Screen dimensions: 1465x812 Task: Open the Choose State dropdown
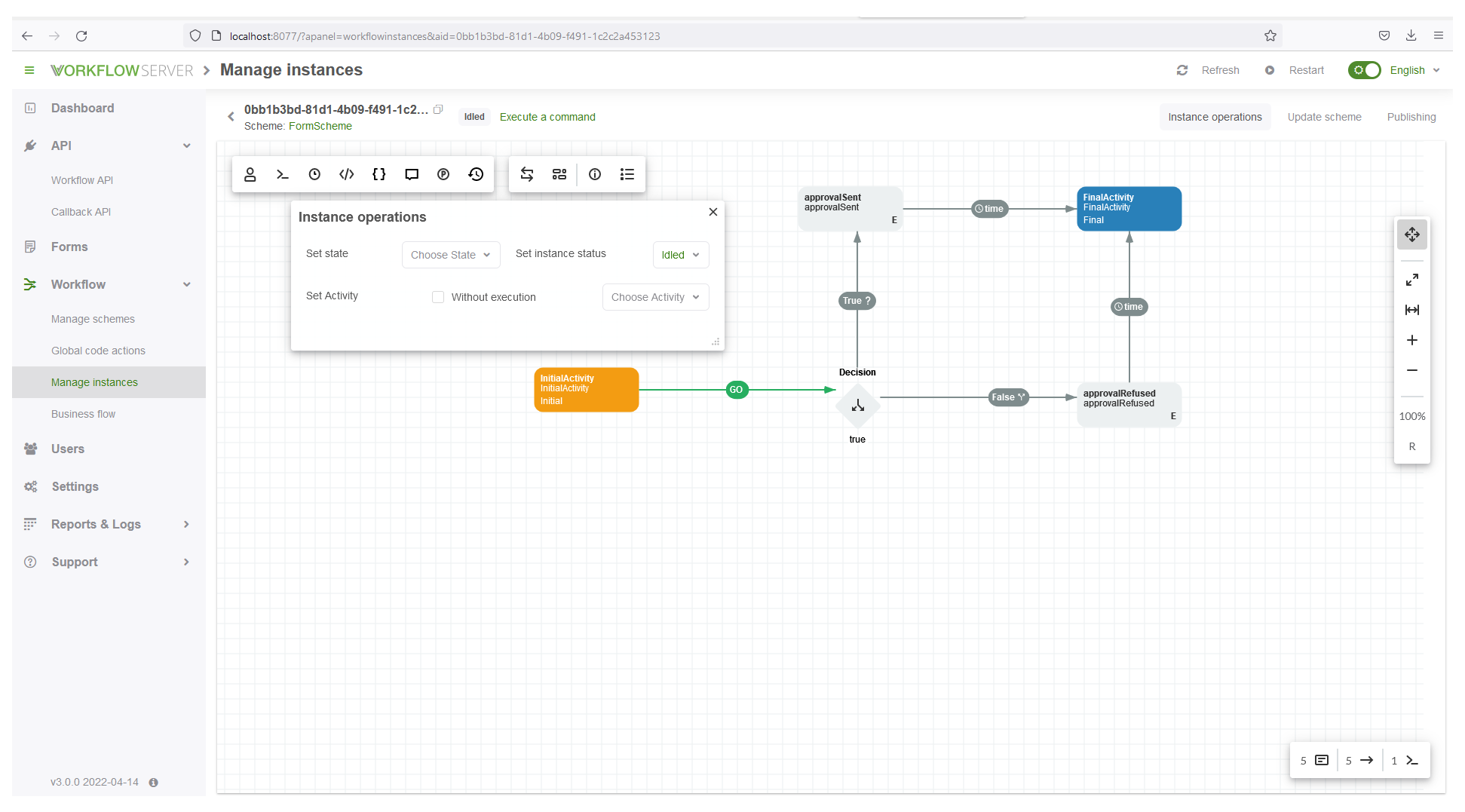click(x=450, y=255)
